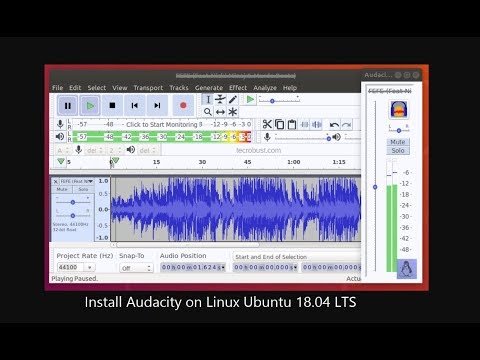
Task: Open the recording device dropdown
Action: pos(95,150)
